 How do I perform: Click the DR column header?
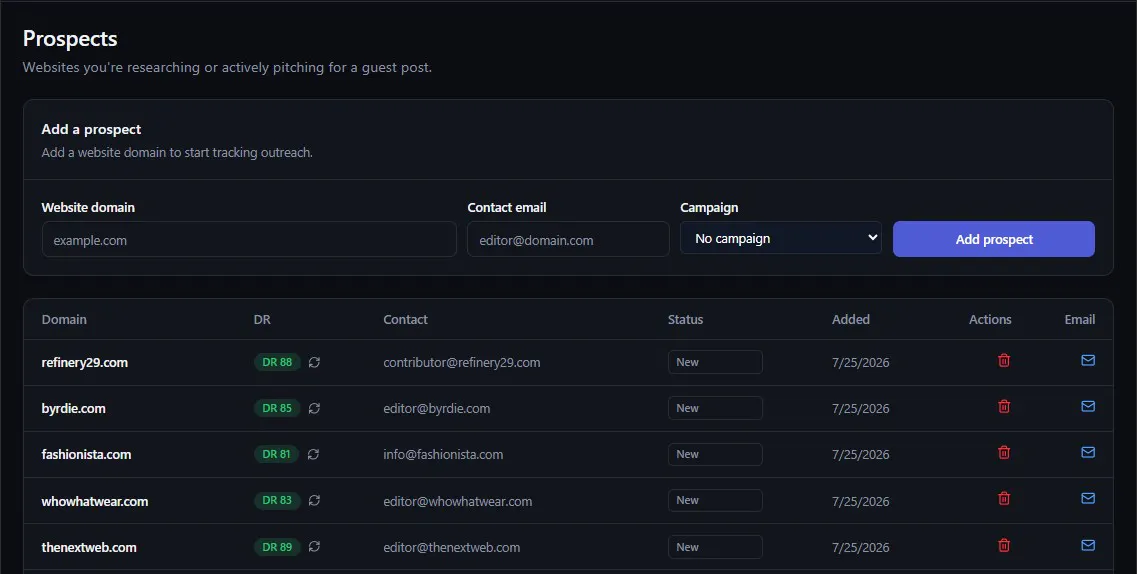(x=262, y=320)
